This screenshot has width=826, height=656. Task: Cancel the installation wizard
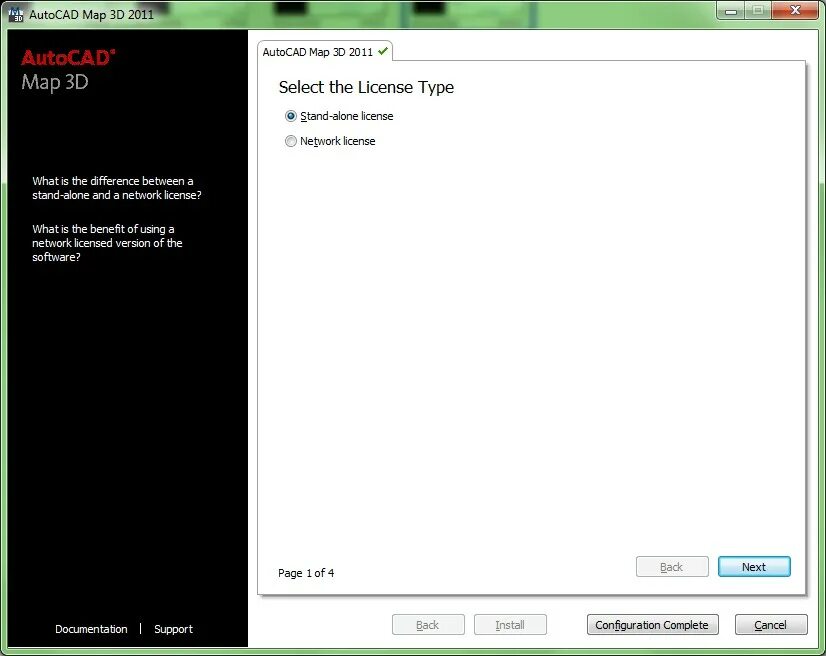coord(771,625)
